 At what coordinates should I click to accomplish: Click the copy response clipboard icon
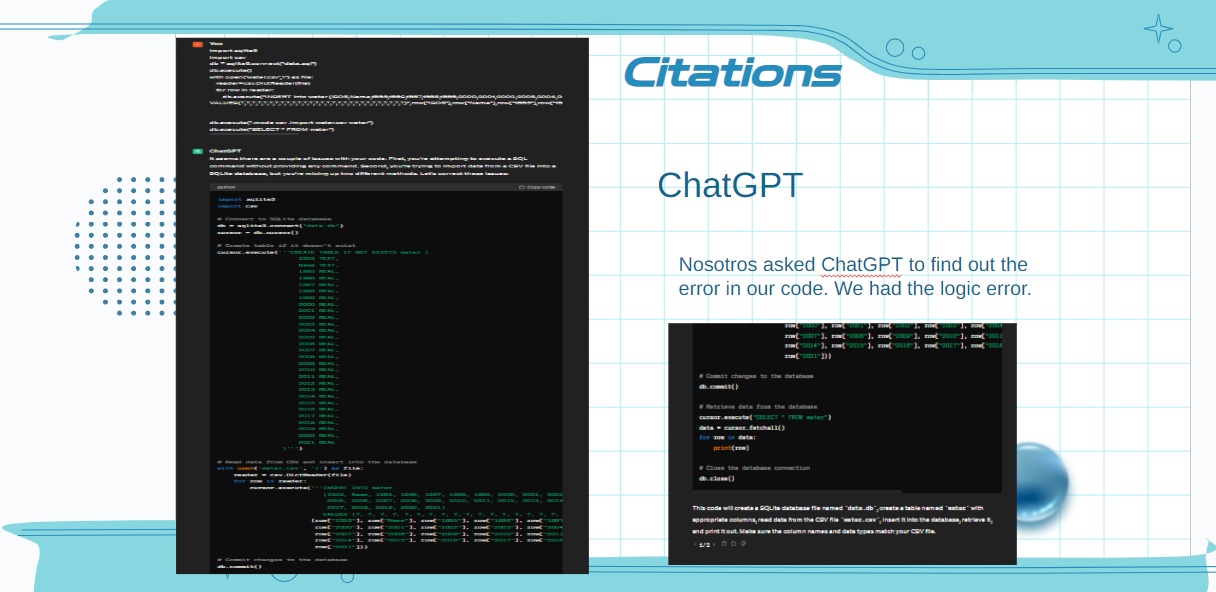[x=724, y=543]
